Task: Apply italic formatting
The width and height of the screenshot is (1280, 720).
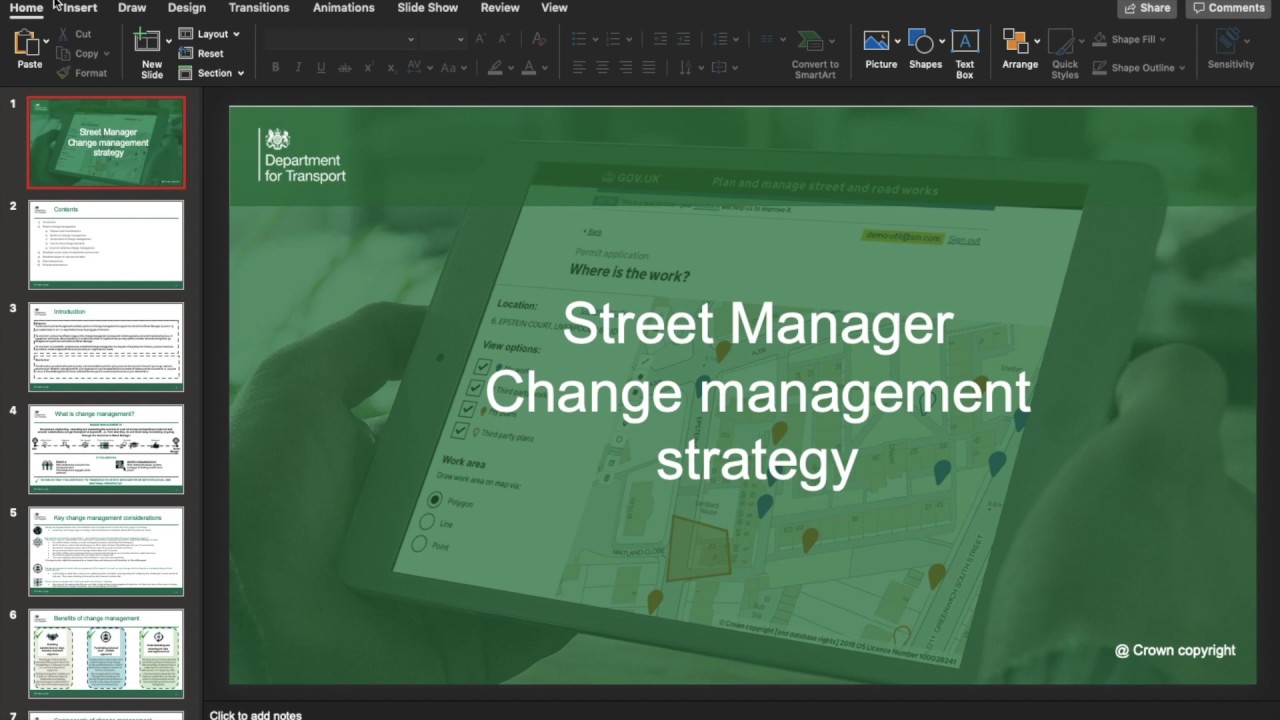Action: click(x=298, y=68)
